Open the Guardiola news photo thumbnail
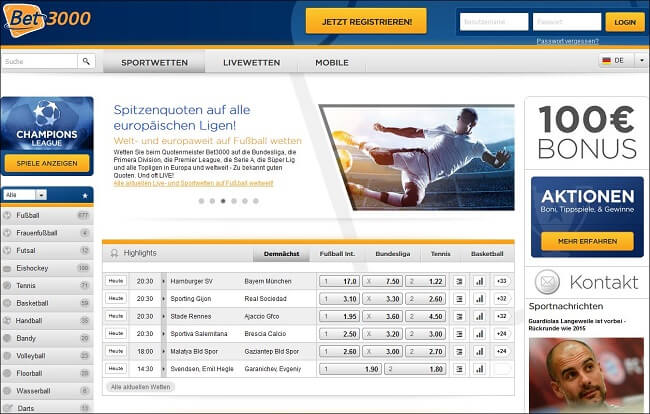Screen dimensions: 650x414 tap(586, 375)
